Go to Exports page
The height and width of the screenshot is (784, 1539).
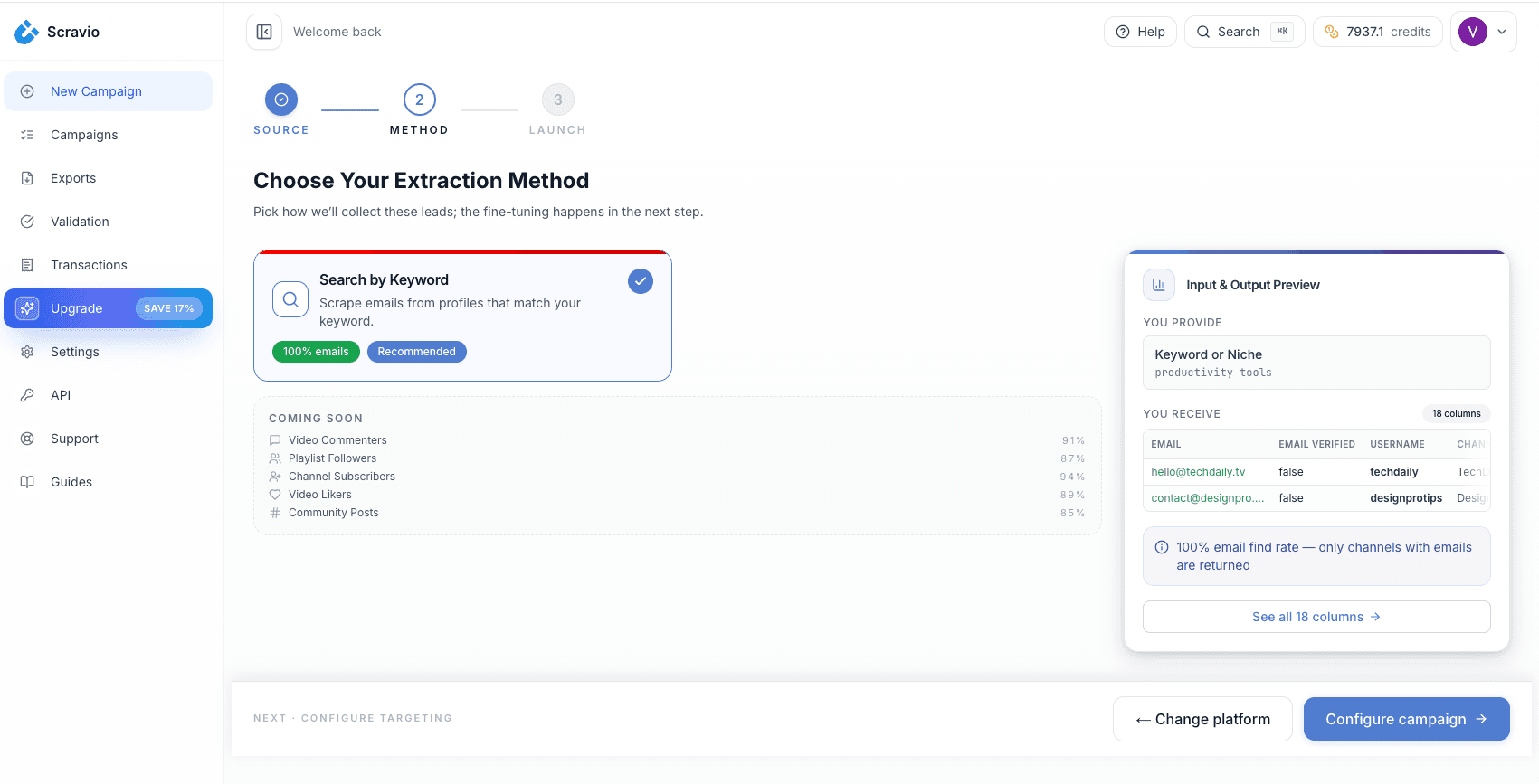(x=109, y=178)
